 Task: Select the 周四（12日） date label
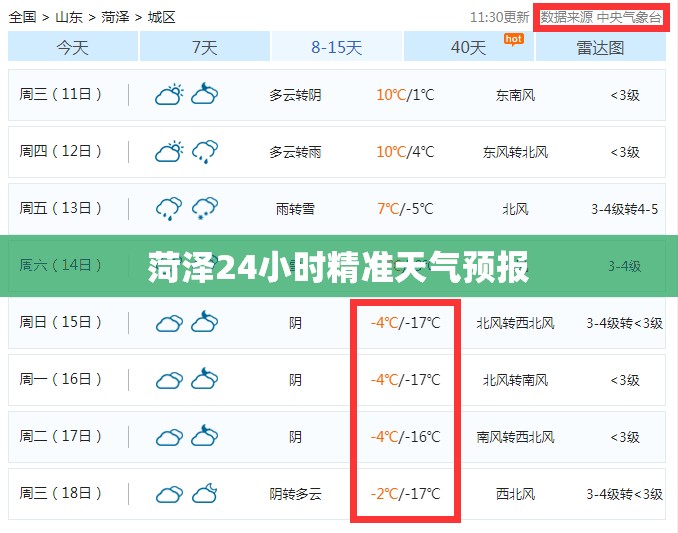tap(60, 151)
